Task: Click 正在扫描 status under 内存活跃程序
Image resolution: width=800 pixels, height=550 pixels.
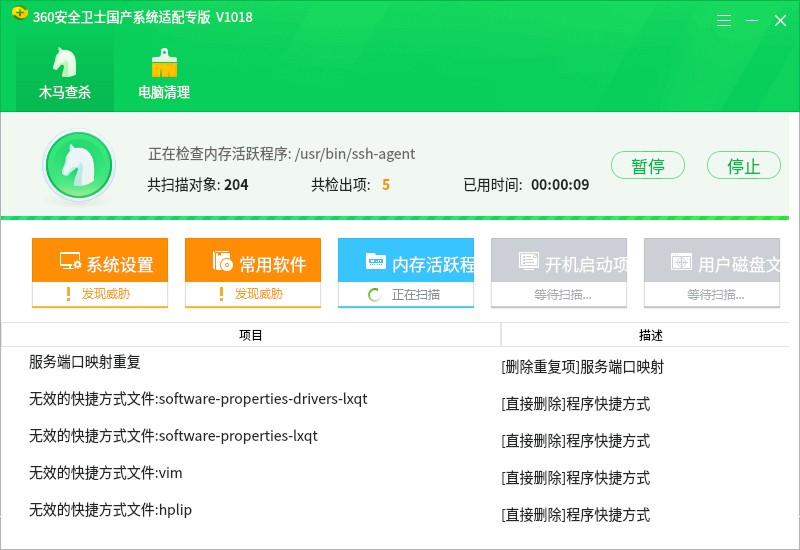Action: pos(415,294)
